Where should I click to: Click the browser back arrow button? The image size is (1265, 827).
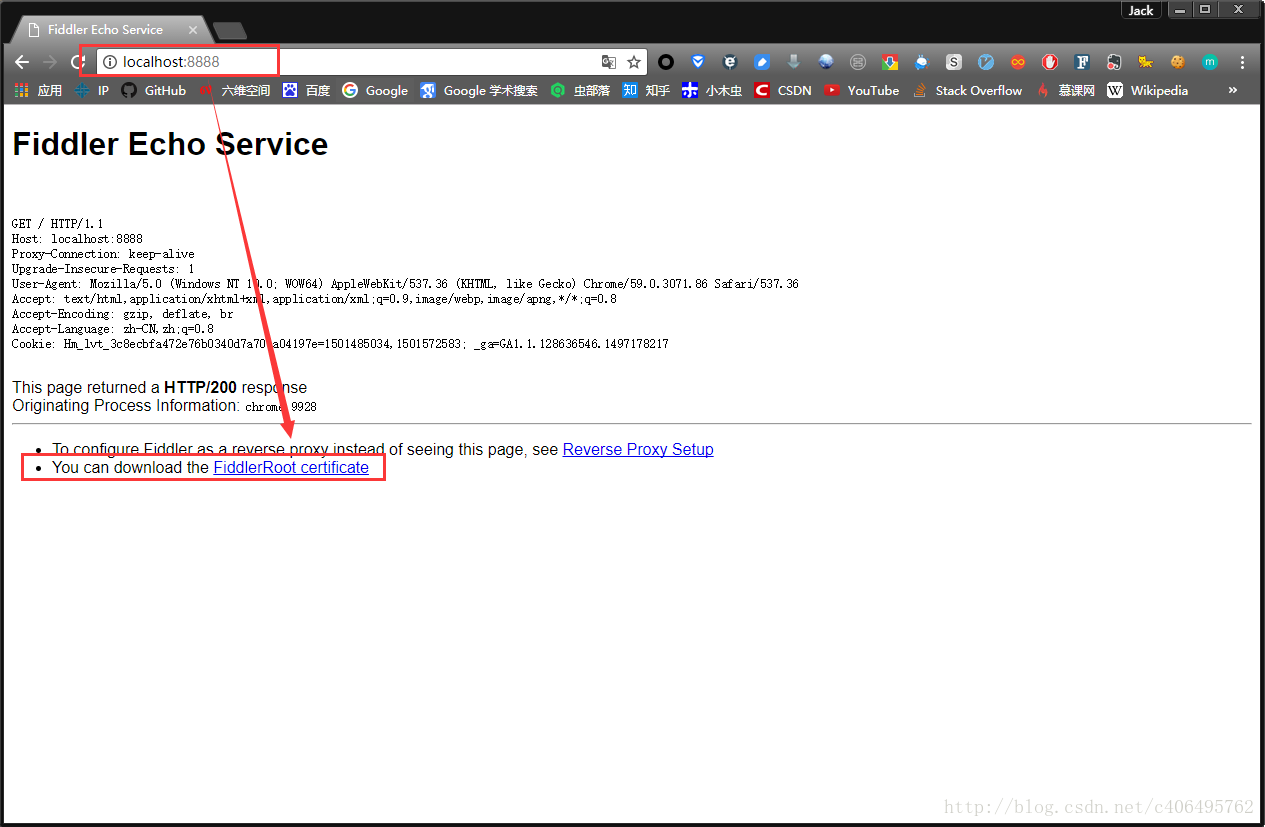pyautogui.click(x=22, y=62)
